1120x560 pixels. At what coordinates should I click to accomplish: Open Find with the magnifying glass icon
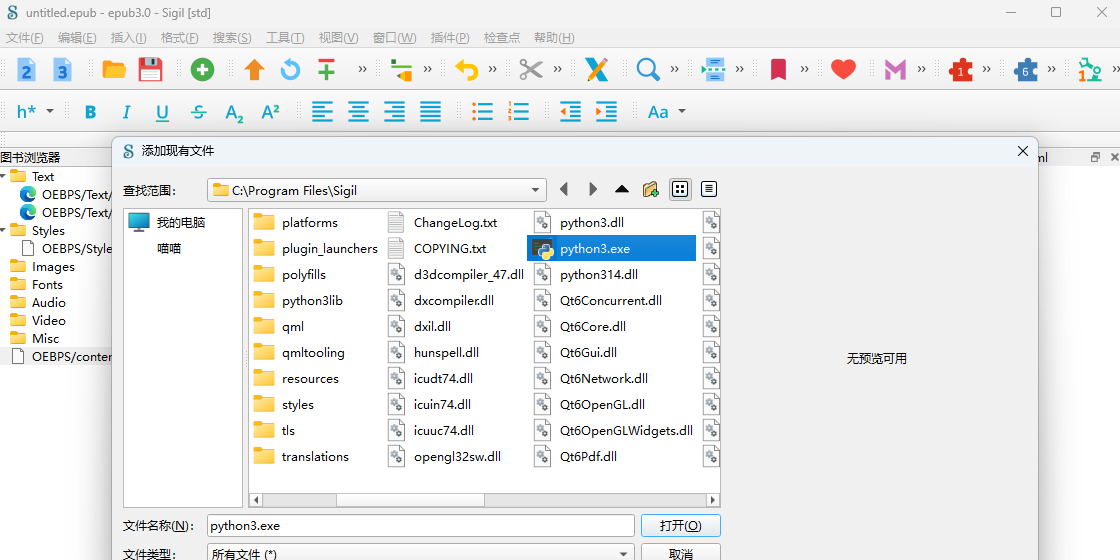pyautogui.click(x=648, y=69)
